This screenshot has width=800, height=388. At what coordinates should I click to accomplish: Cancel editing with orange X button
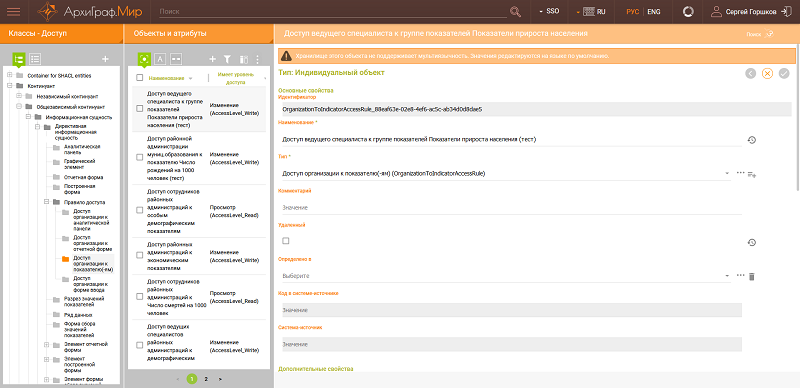tap(767, 74)
